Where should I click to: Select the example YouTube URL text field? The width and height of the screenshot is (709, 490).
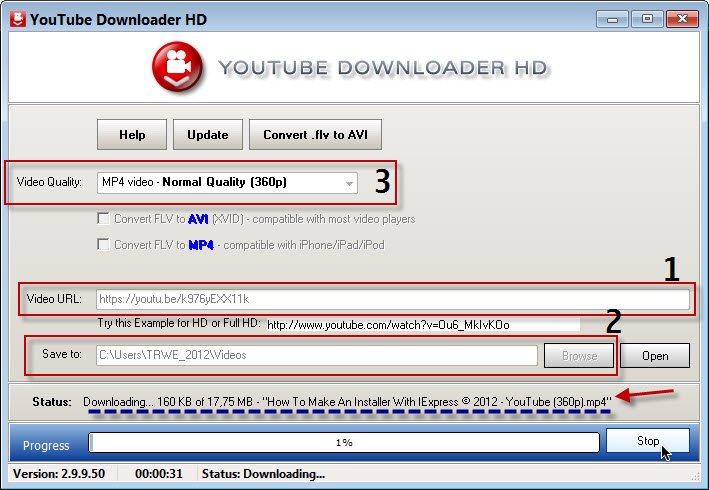(423, 325)
